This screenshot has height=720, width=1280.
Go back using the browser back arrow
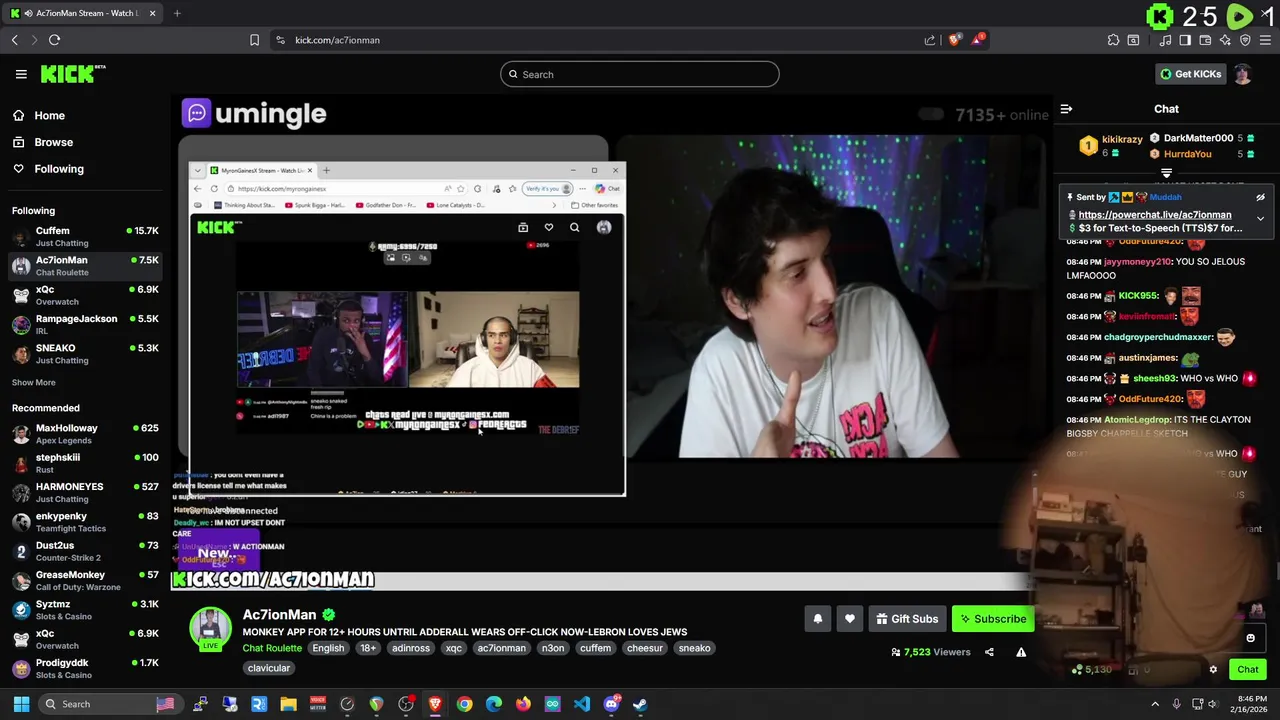click(x=15, y=40)
